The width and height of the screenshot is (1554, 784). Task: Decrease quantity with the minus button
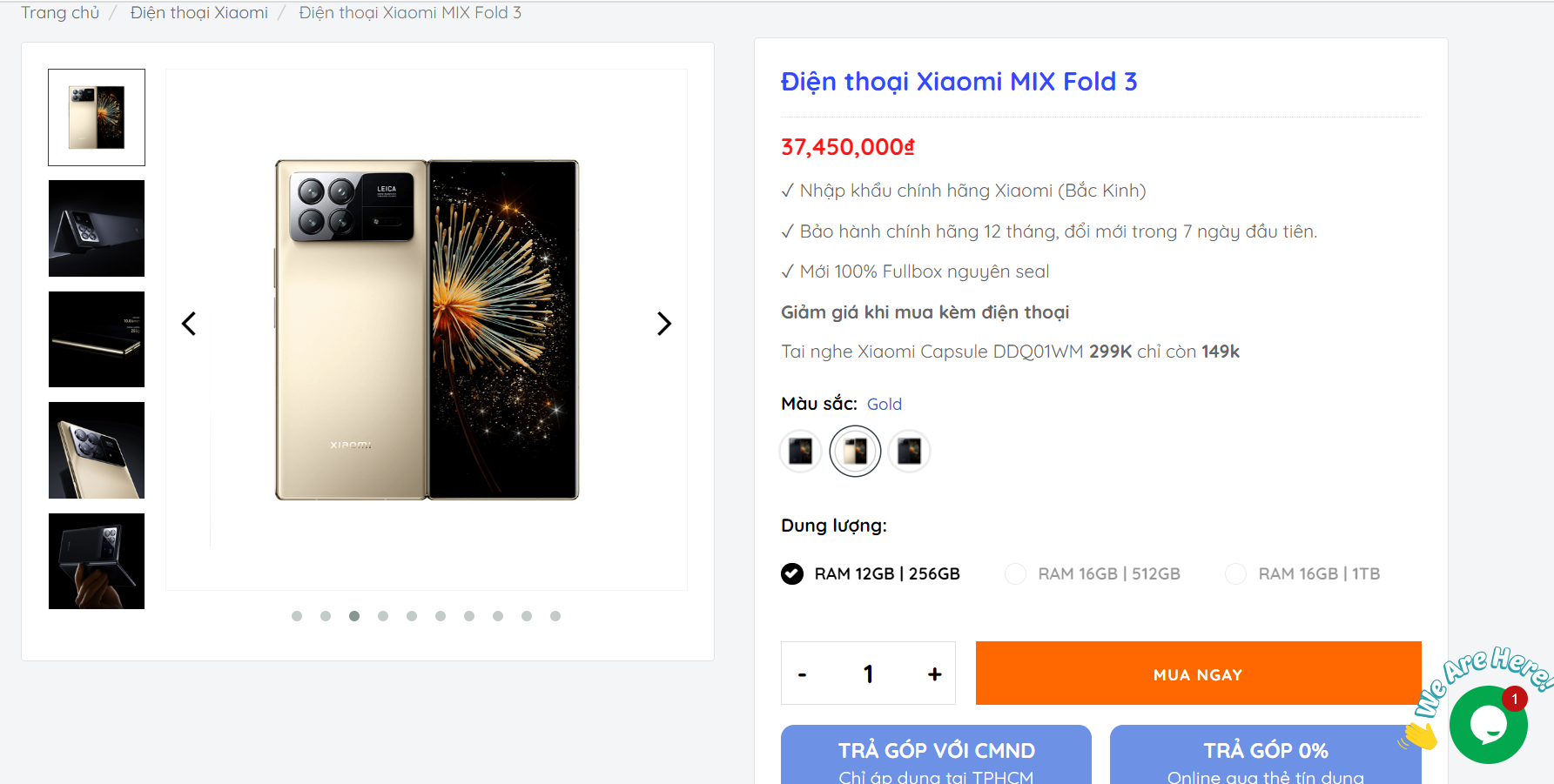[803, 674]
